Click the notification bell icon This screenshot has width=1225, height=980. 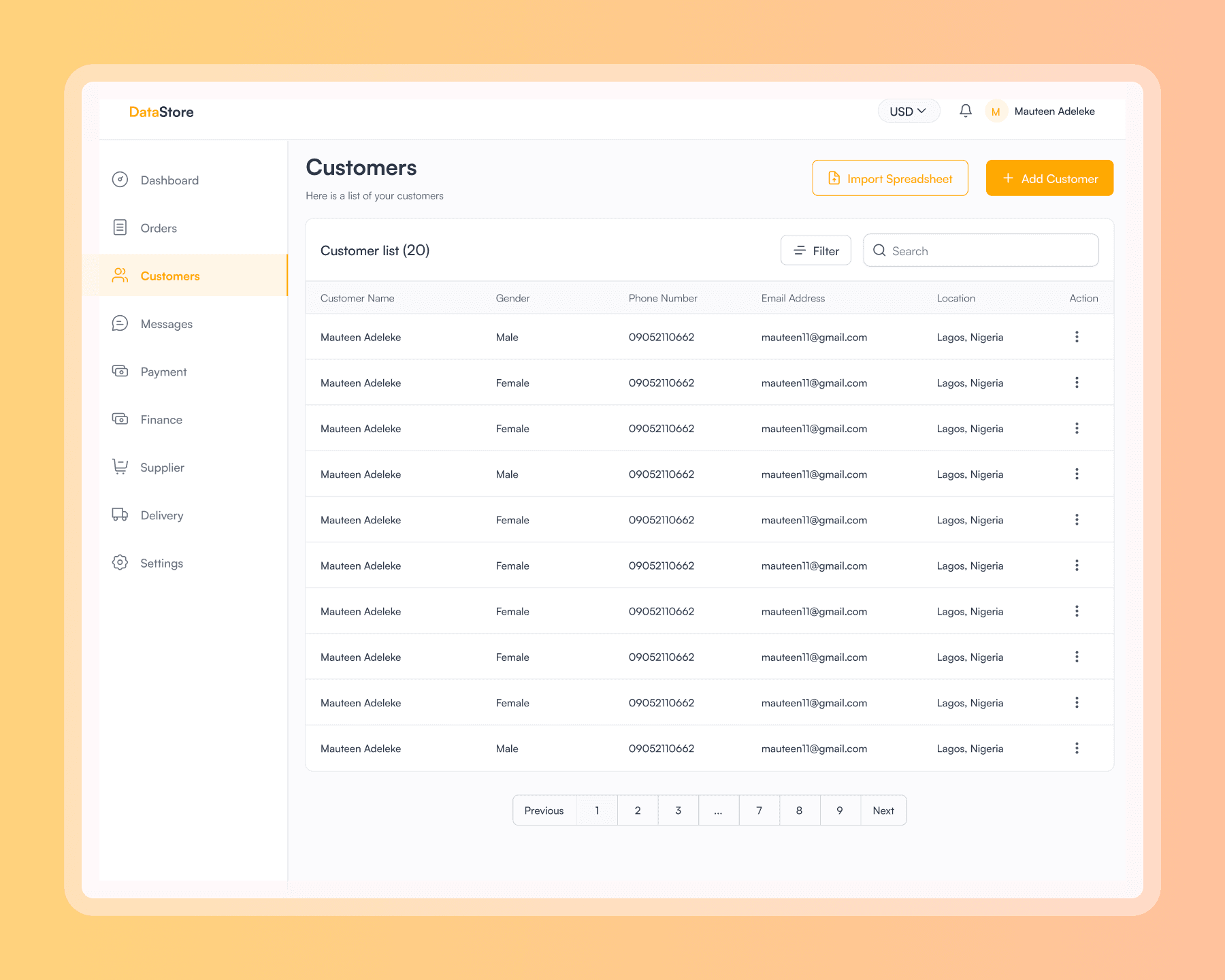[x=965, y=110]
